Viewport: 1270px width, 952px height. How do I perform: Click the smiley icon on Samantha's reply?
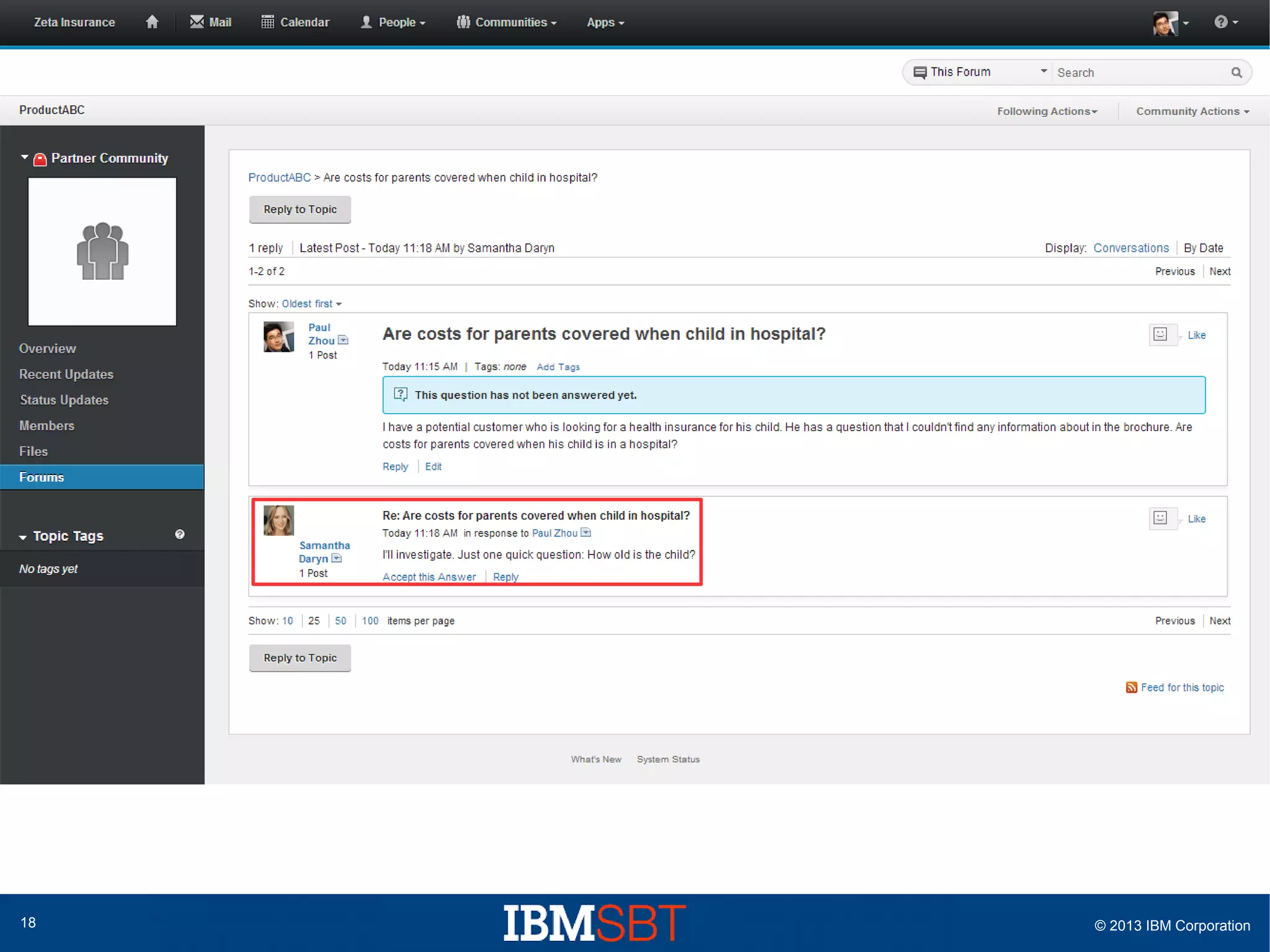[1160, 518]
